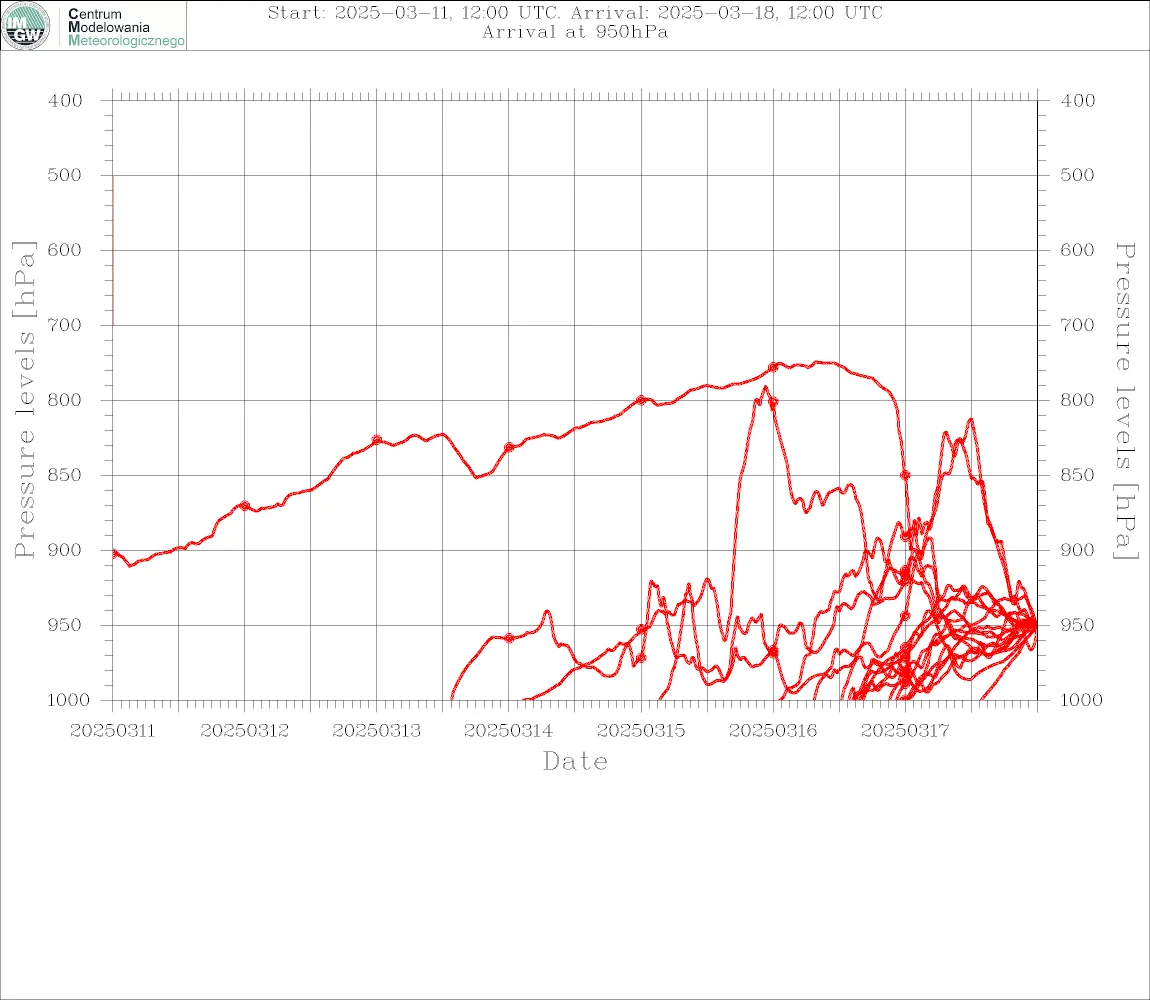Image resolution: width=1150 pixels, height=1000 pixels.
Task: Click the date label 20250316
Action: (x=773, y=731)
